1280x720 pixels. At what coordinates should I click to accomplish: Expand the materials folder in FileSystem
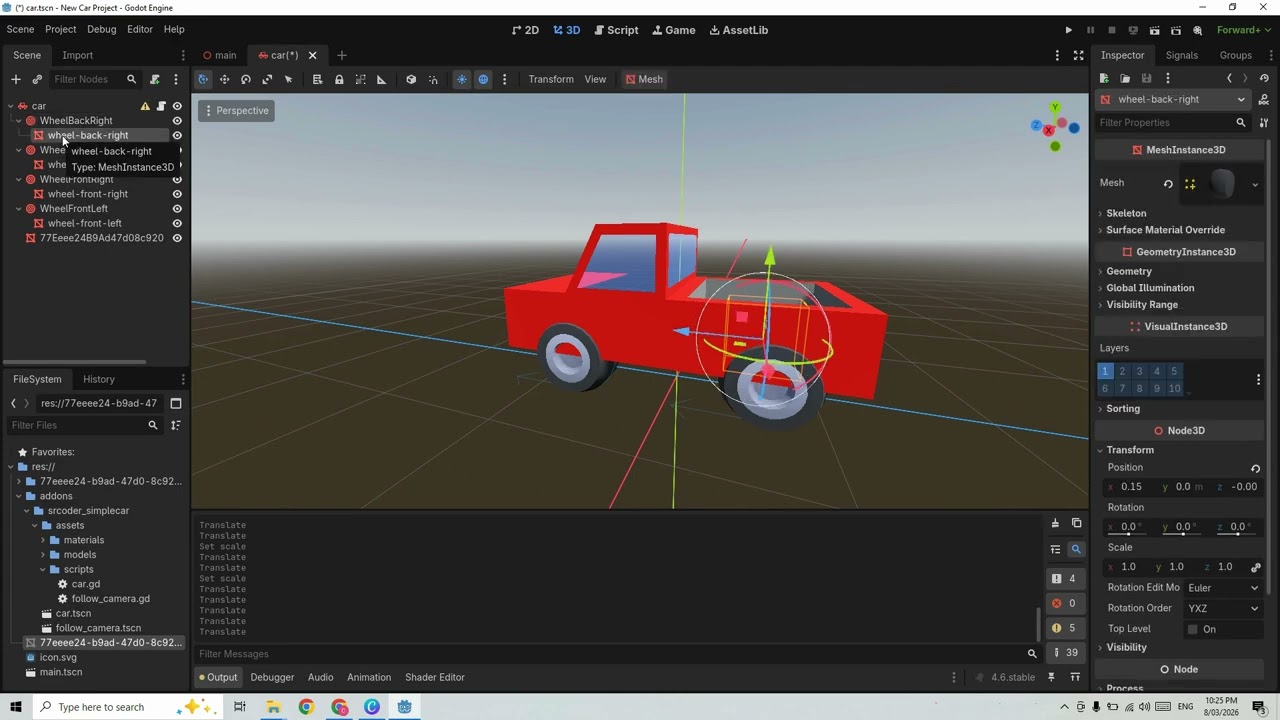pyautogui.click(x=43, y=540)
